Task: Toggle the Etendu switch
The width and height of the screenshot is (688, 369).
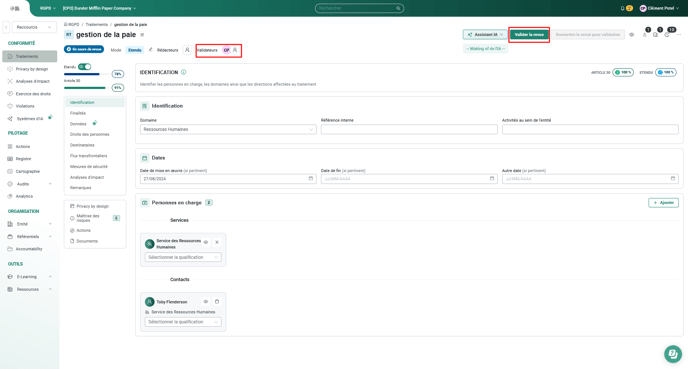Action: click(x=85, y=67)
